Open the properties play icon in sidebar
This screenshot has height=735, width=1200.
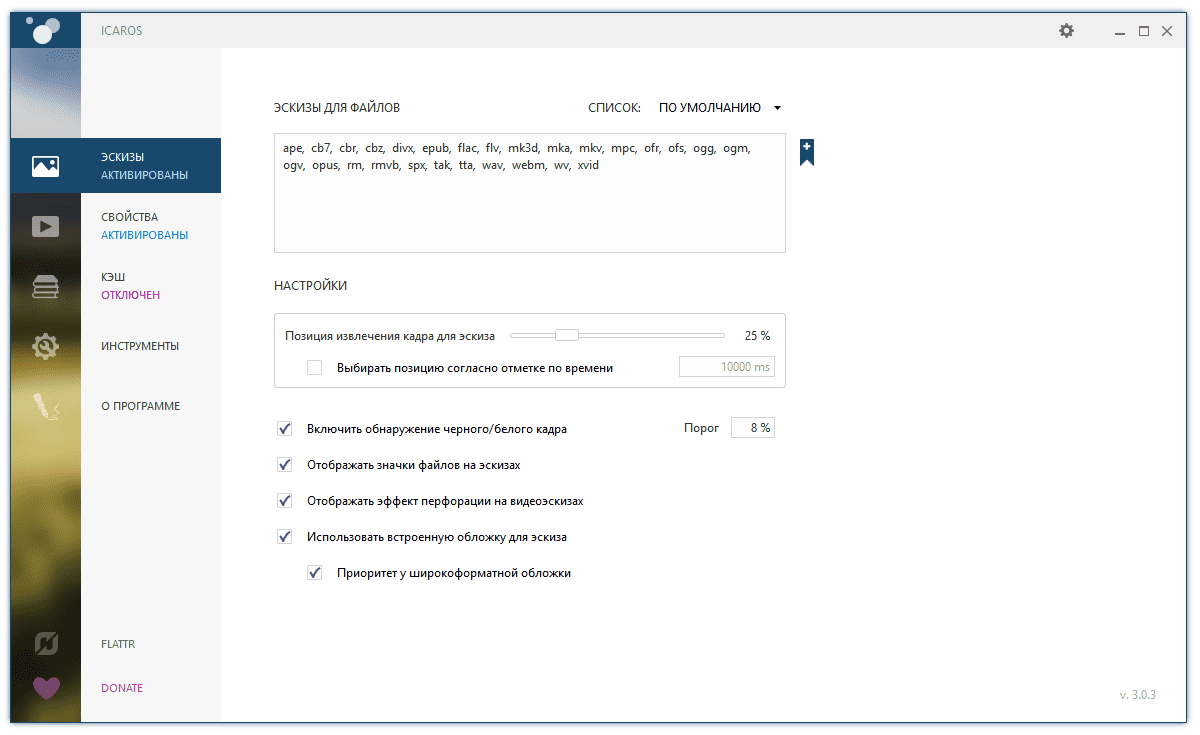[45, 226]
